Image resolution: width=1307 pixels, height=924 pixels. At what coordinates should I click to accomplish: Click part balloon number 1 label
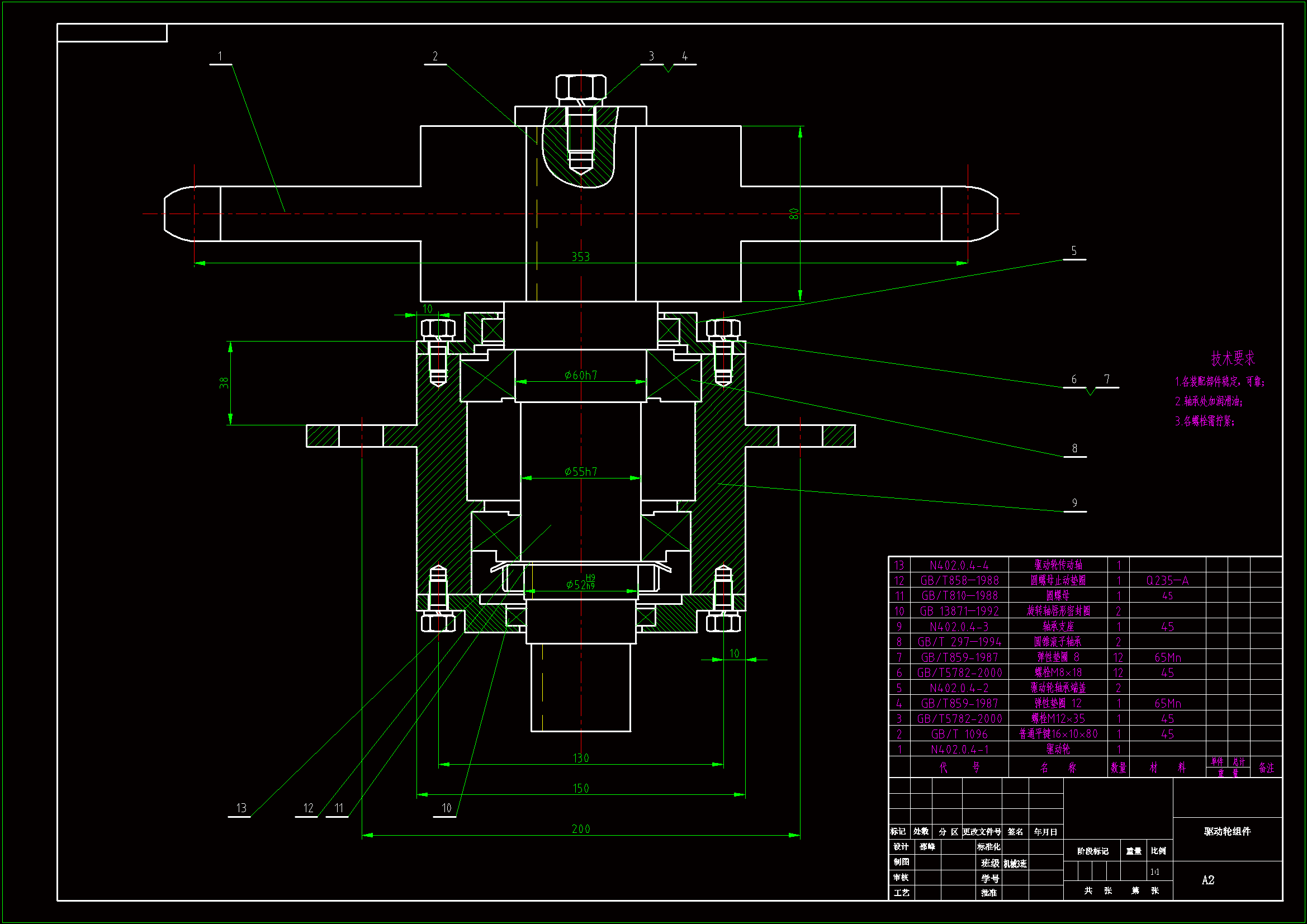pos(220,56)
